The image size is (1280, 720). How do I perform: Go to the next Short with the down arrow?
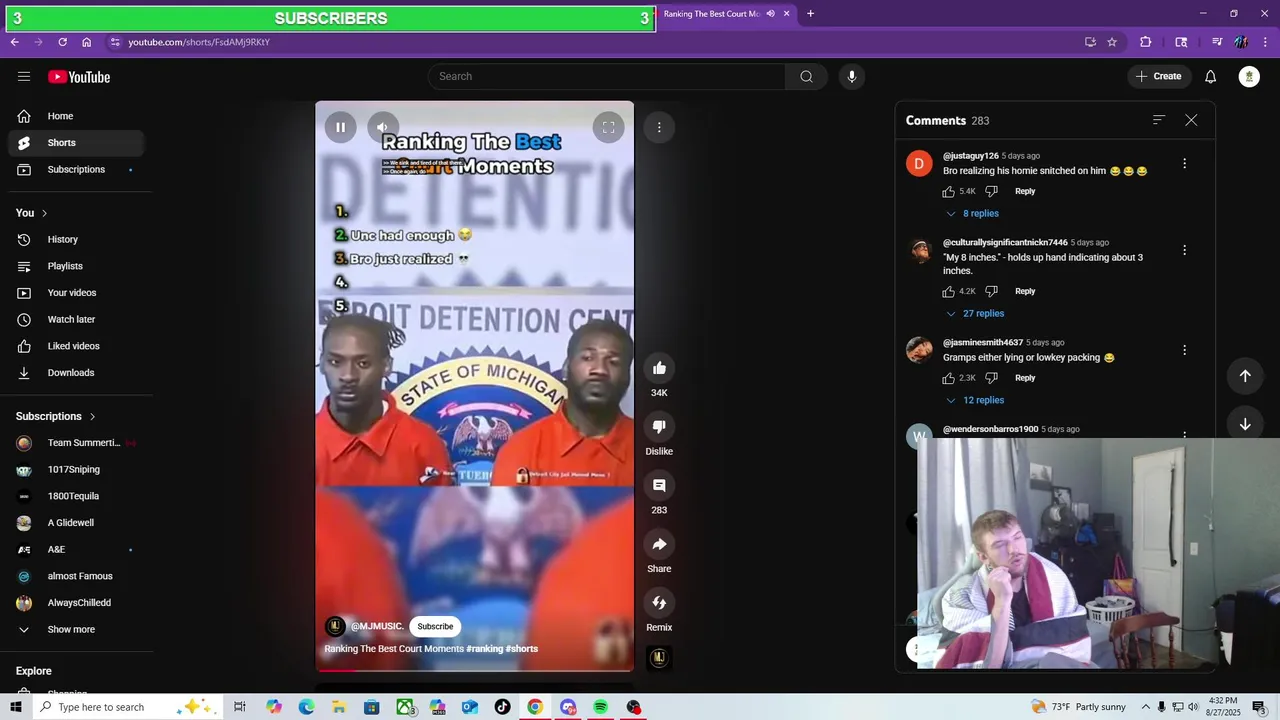[x=1245, y=424]
